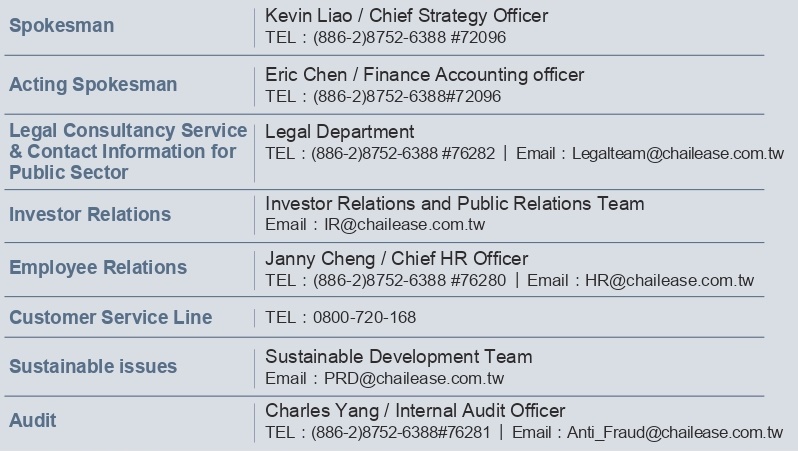Click the Legalteam@chailease.com.tw email address
The image size is (798, 451).
tap(679, 154)
